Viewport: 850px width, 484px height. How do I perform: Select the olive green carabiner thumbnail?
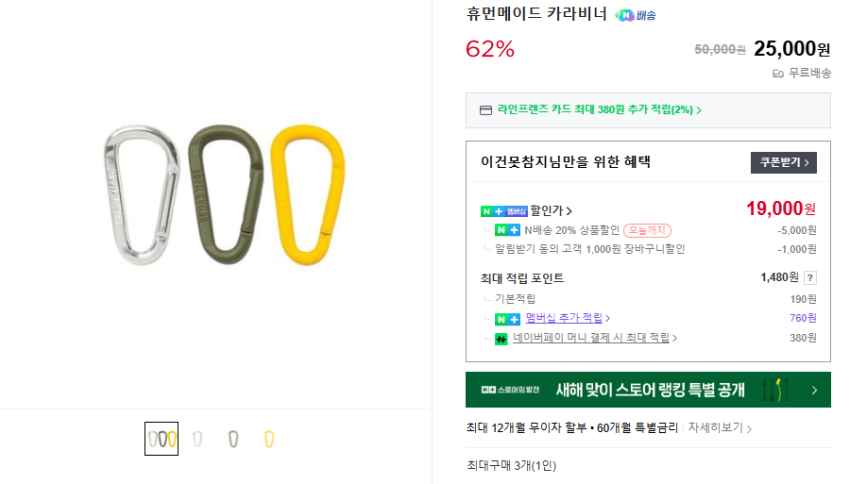tap(233, 438)
